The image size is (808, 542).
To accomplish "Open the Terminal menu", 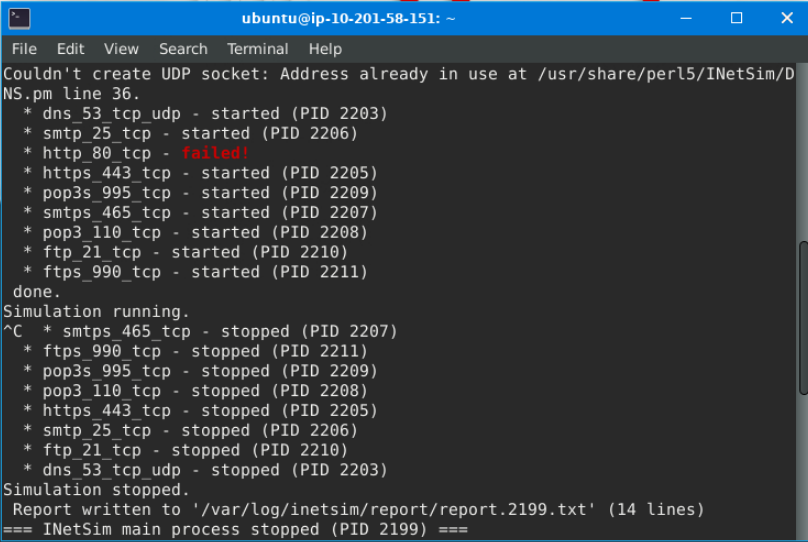I will click(257, 49).
